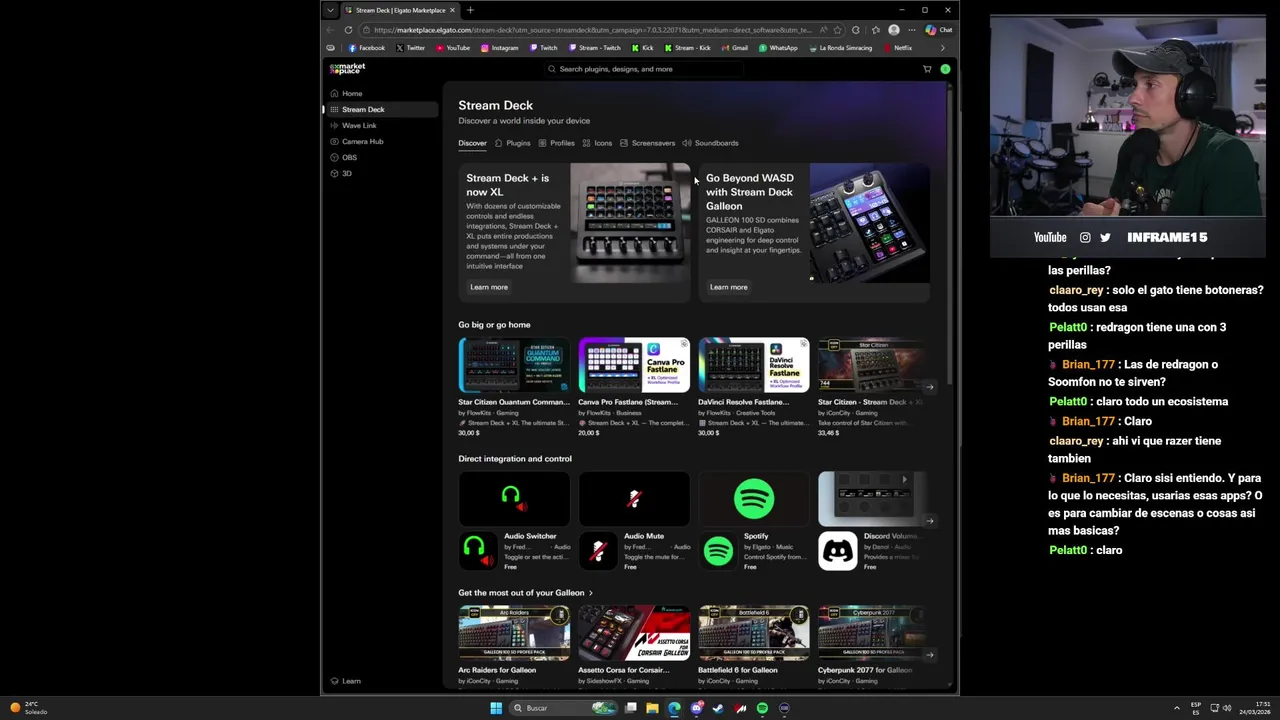1280x720 pixels.
Task: Switch to the Plugins tab
Action: 512,143
